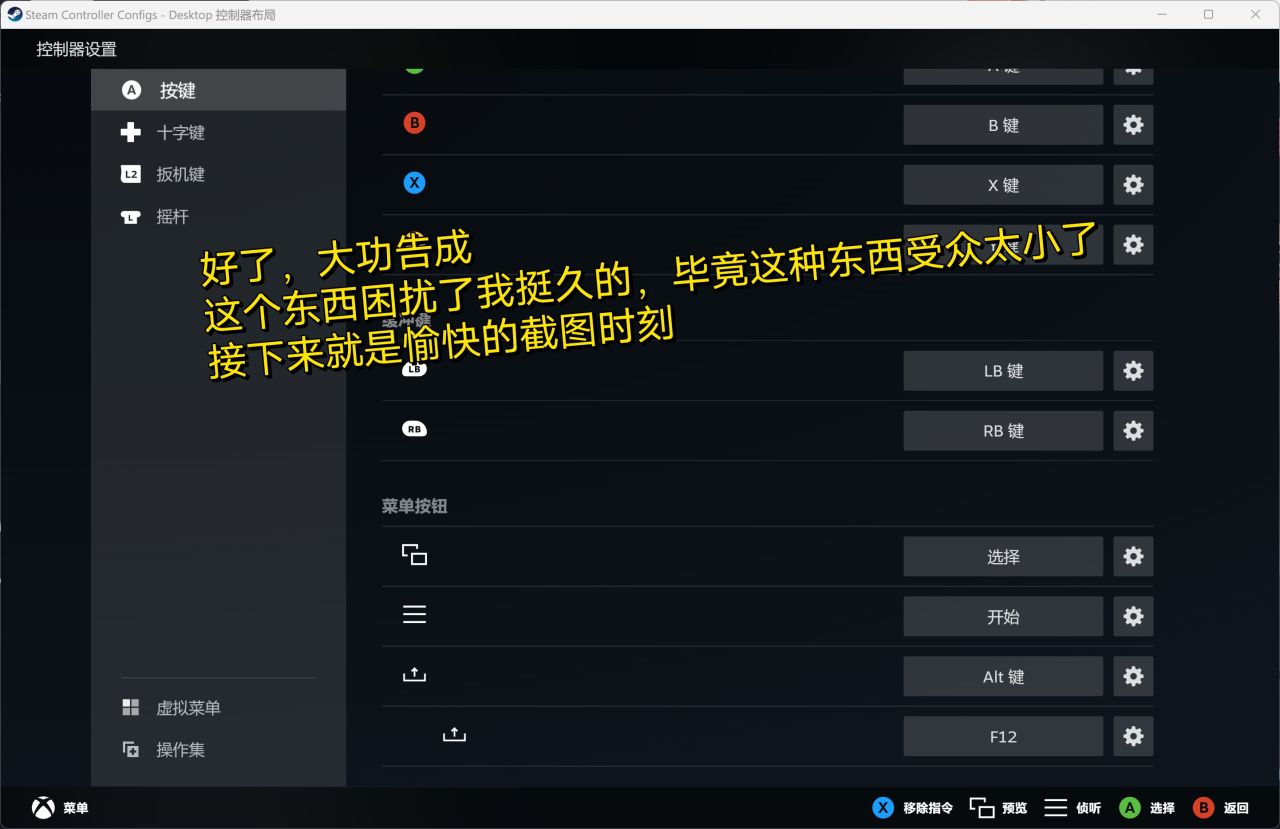Open gear settings for 开始 binding
Image resolution: width=1280 pixels, height=829 pixels.
pyautogui.click(x=1133, y=617)
